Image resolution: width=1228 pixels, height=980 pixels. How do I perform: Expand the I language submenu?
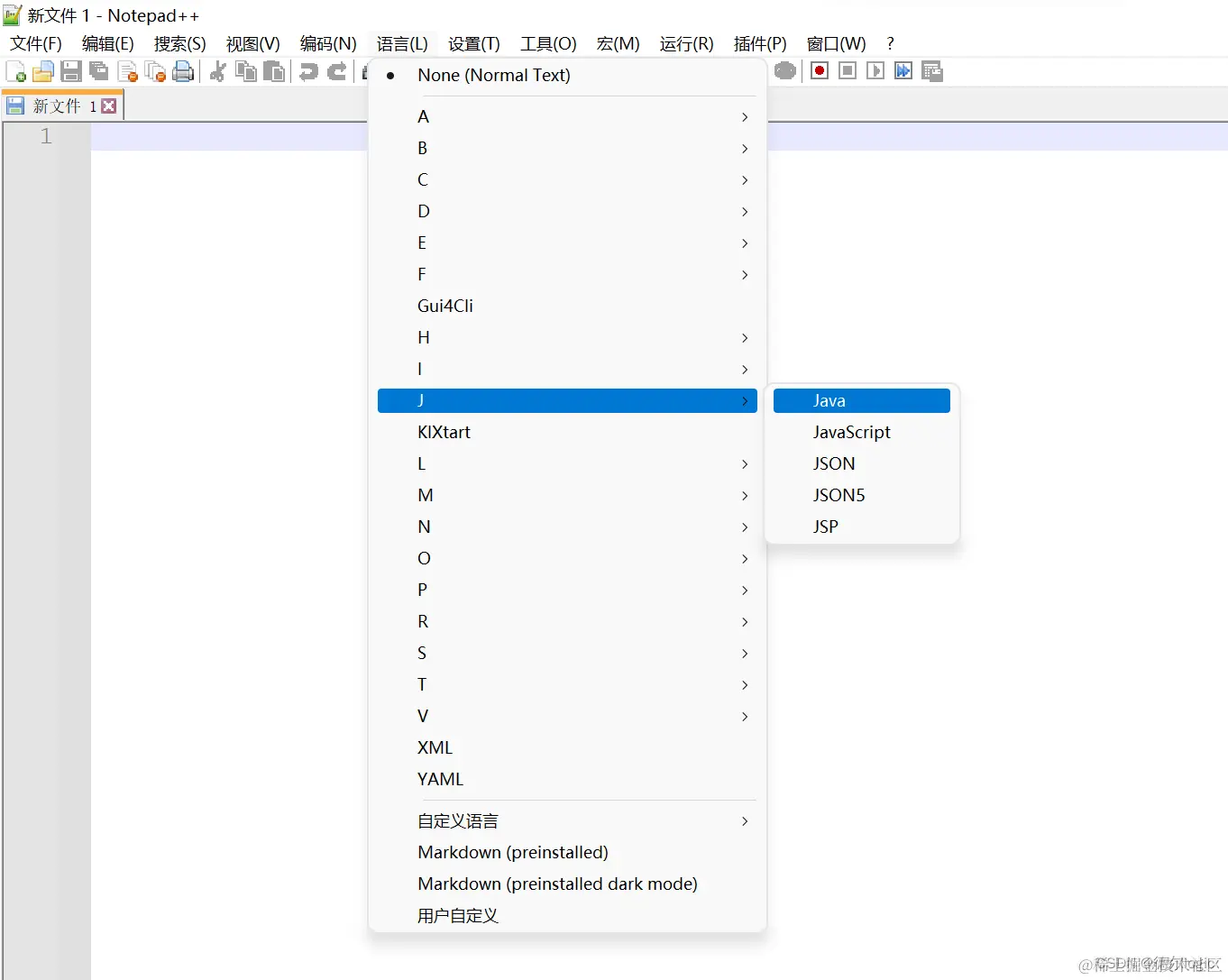(567, 370)
